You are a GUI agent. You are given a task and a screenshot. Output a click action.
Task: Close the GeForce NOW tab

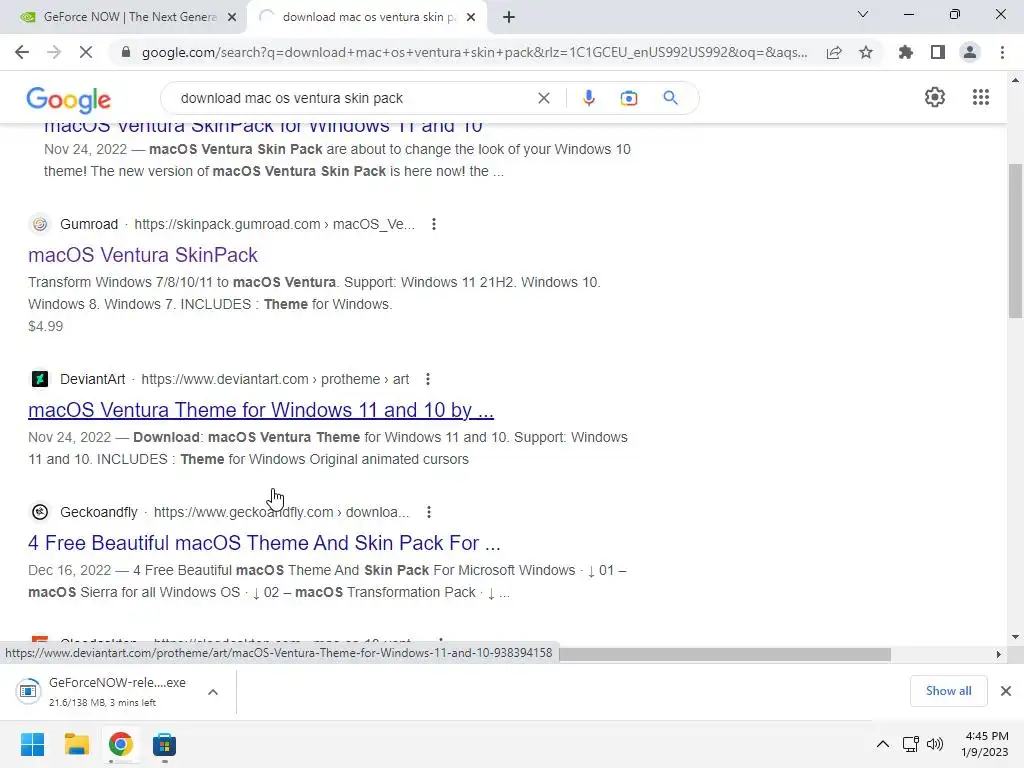tap(232, 18)
